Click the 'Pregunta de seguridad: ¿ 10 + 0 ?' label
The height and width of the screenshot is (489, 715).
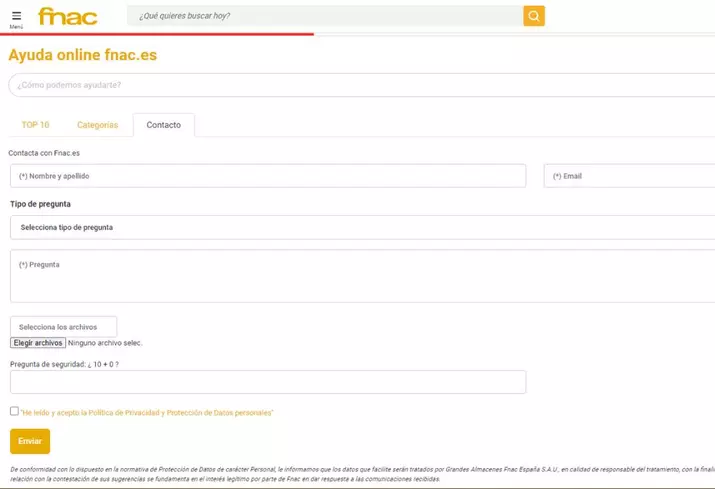coord(64,364)
